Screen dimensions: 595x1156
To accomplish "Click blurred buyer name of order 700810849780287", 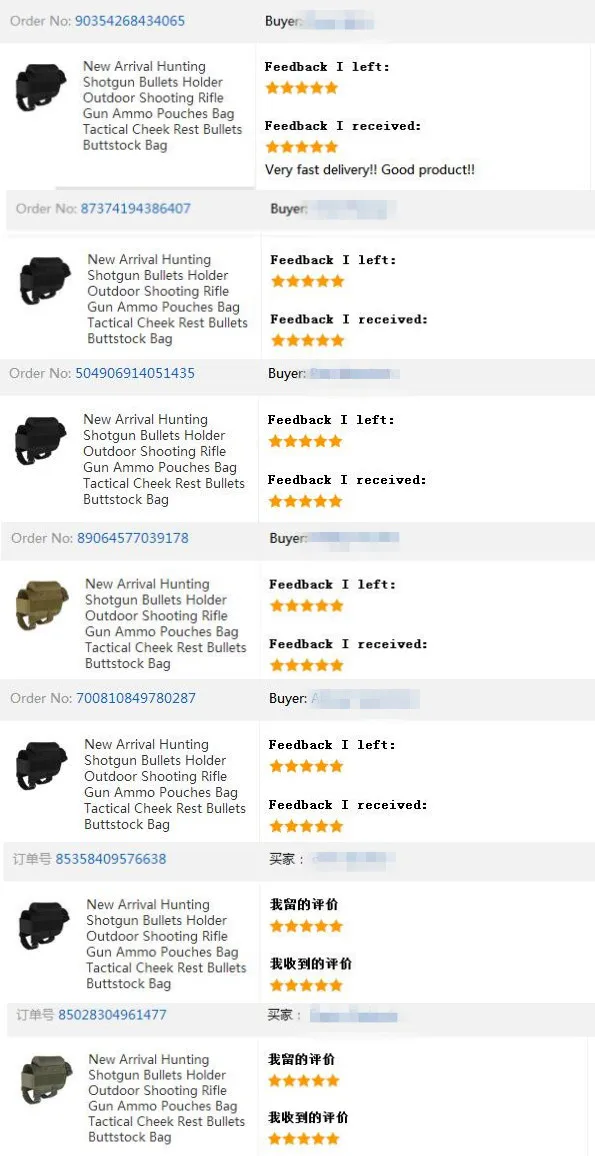I will pos(365,698).
